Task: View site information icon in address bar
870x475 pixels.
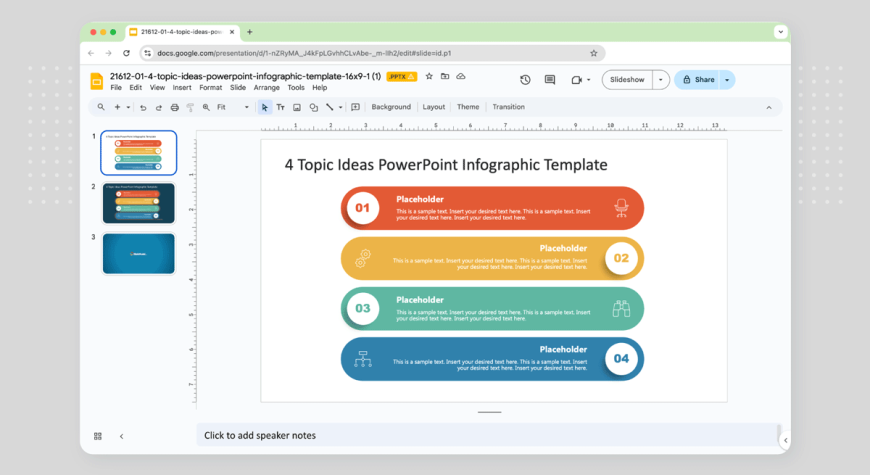Action: [x=148, y=53]
